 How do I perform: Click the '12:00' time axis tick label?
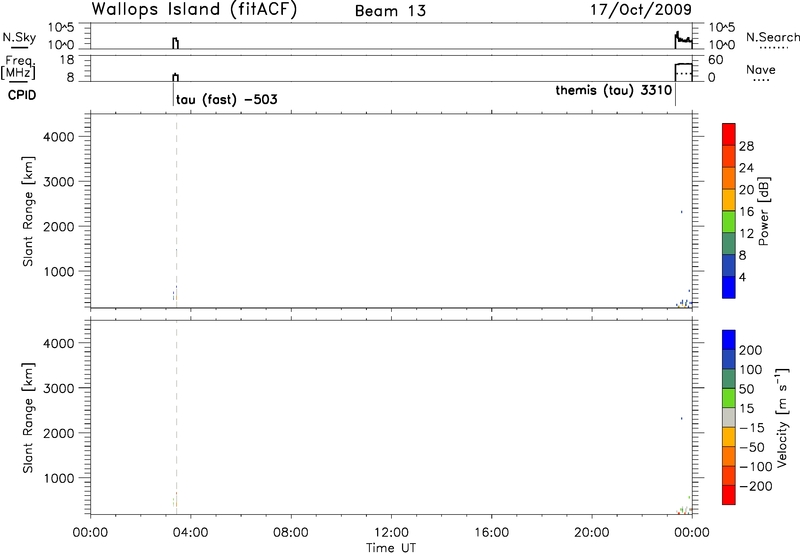pyautogui.click(x=391, y=533)
